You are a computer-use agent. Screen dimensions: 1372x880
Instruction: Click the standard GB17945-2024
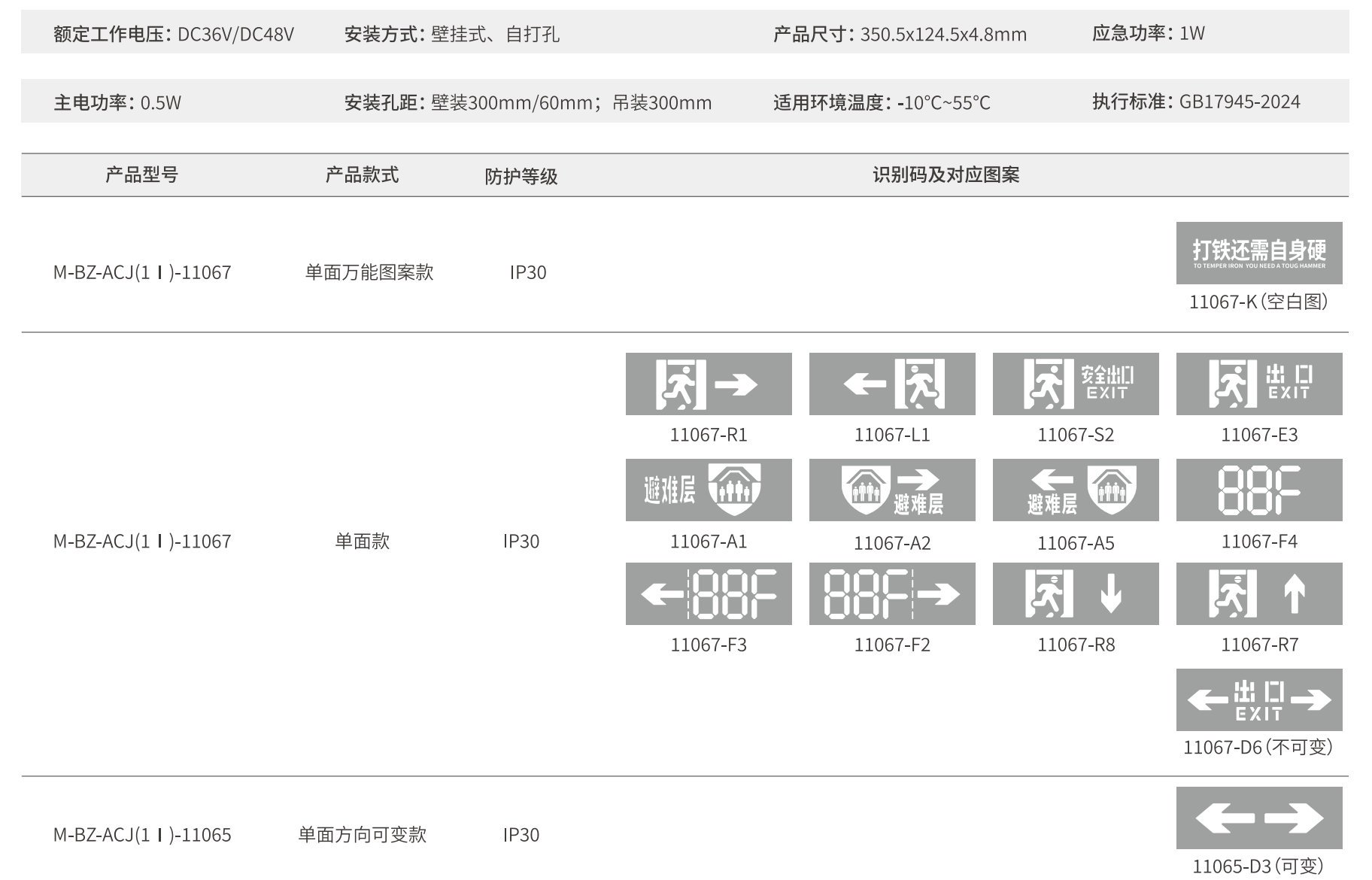point(1240,102)
